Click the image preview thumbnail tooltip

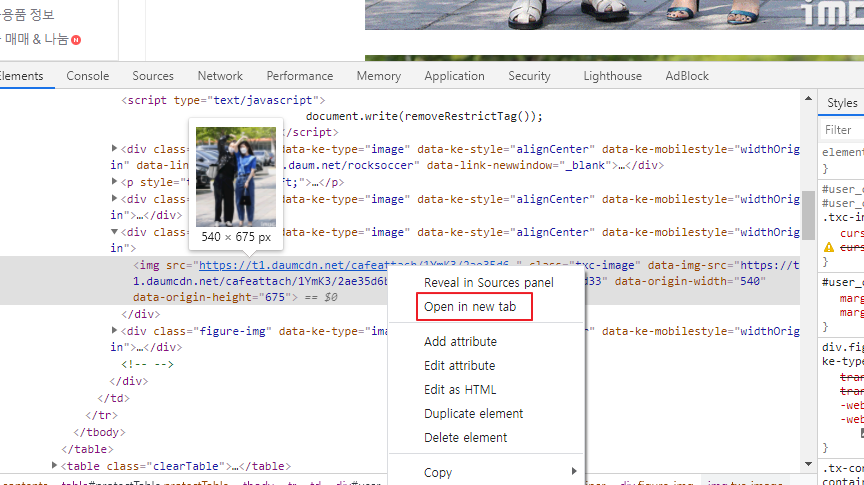236,177
